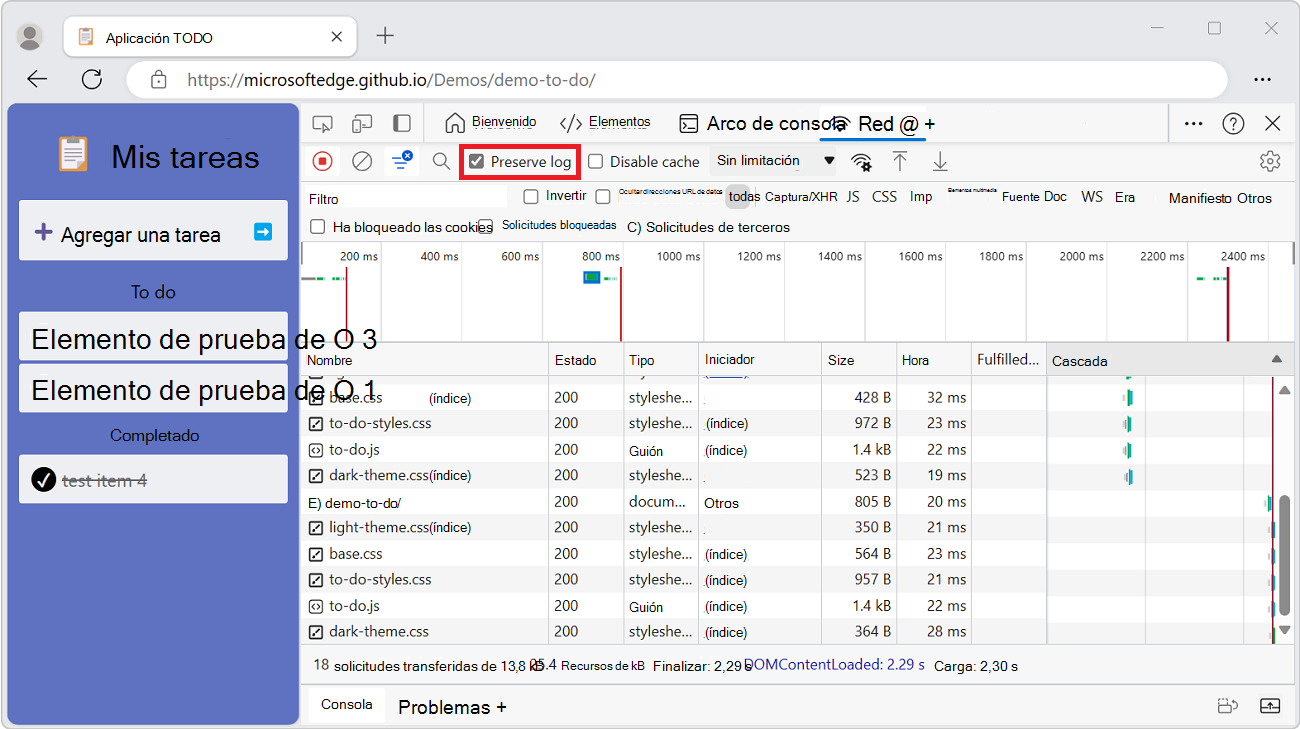Open the Sin limitación throttling dropdown
Screen dimensions: 1300x729
click(775, 161)
